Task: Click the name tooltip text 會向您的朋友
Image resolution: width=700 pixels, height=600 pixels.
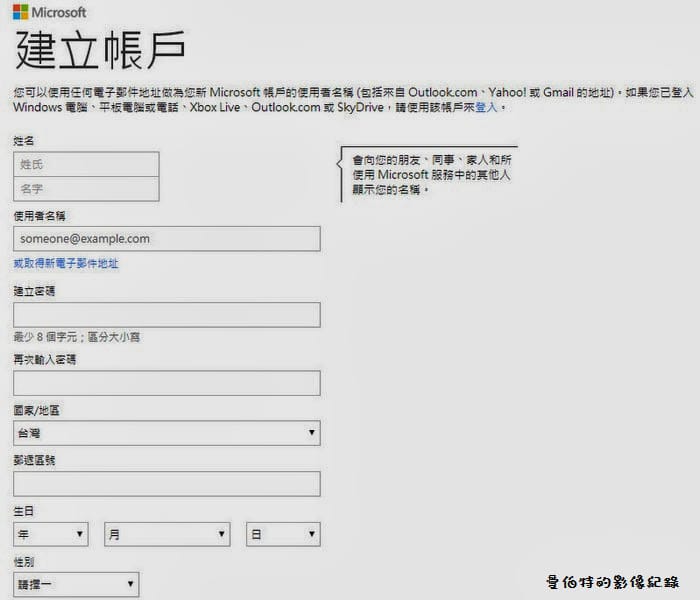Action: pyautogui.click(x=431, y=175)
